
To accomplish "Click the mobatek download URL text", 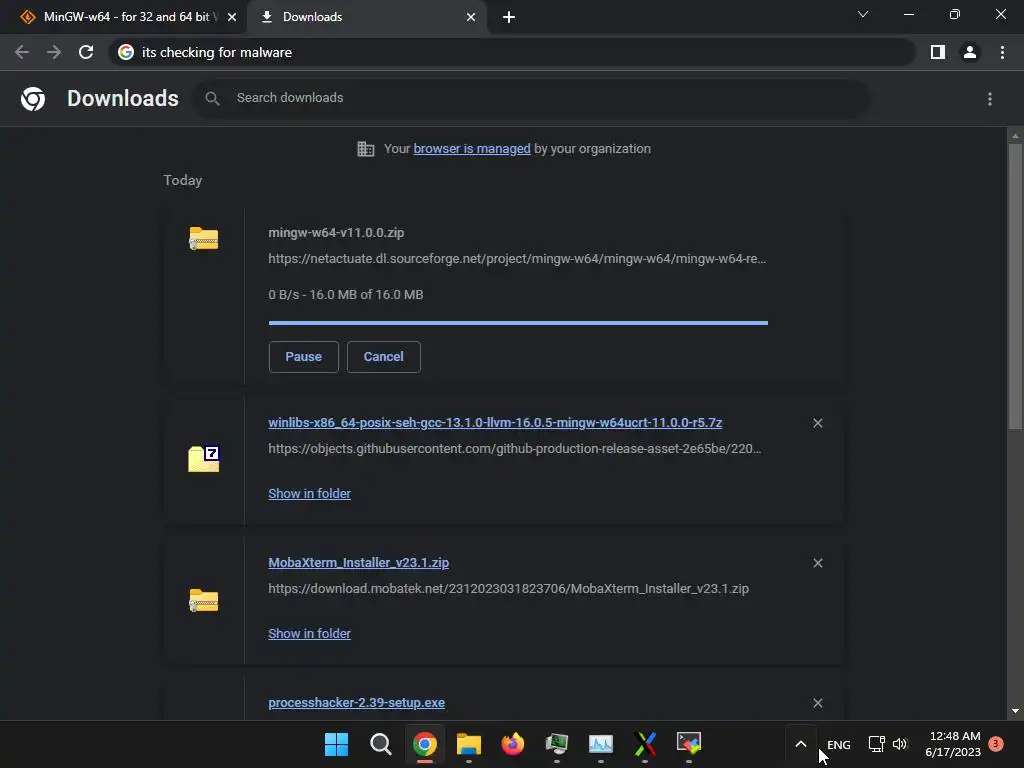I will [x=508, y=588].
